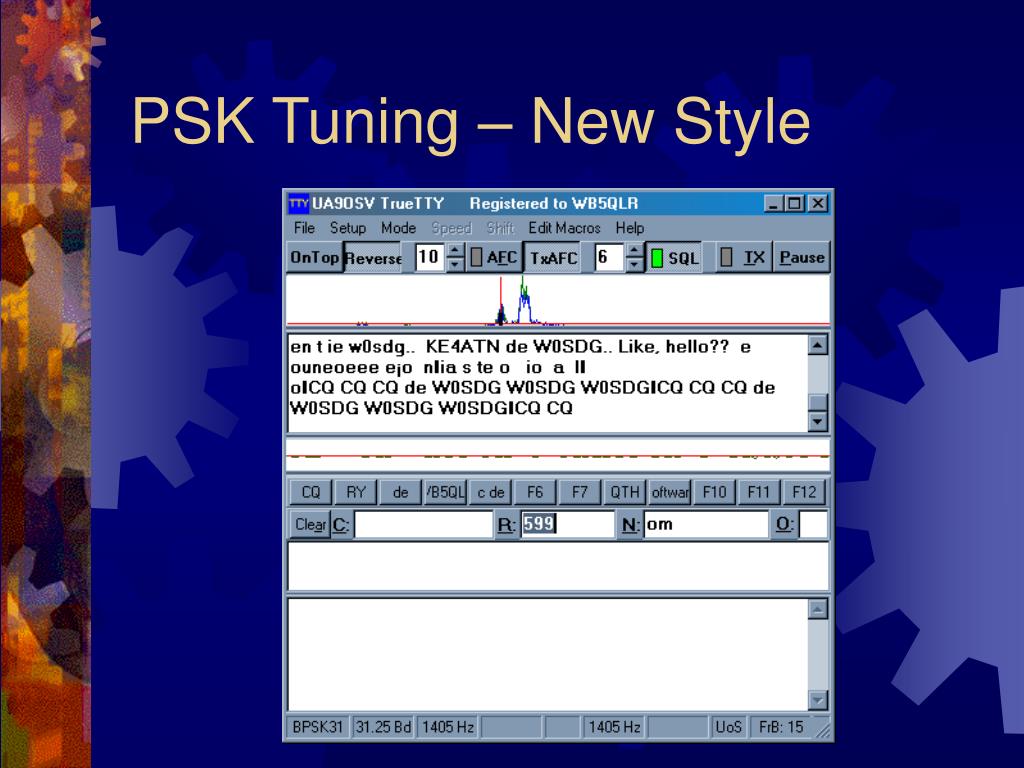This screenshot has height=768, width=1024.
Task: Click the TTY icon in the title bar
Action: (298, 203)
